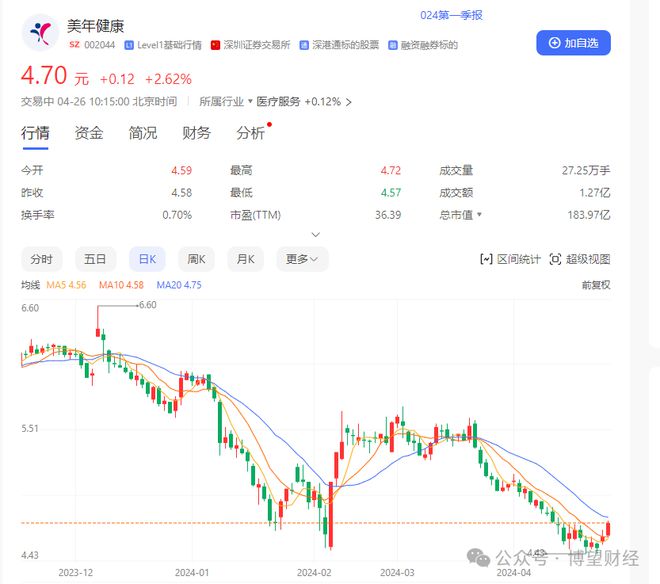660x584 pixels.
Task: Open the 医疗服务 industry link
Action: 278,102
